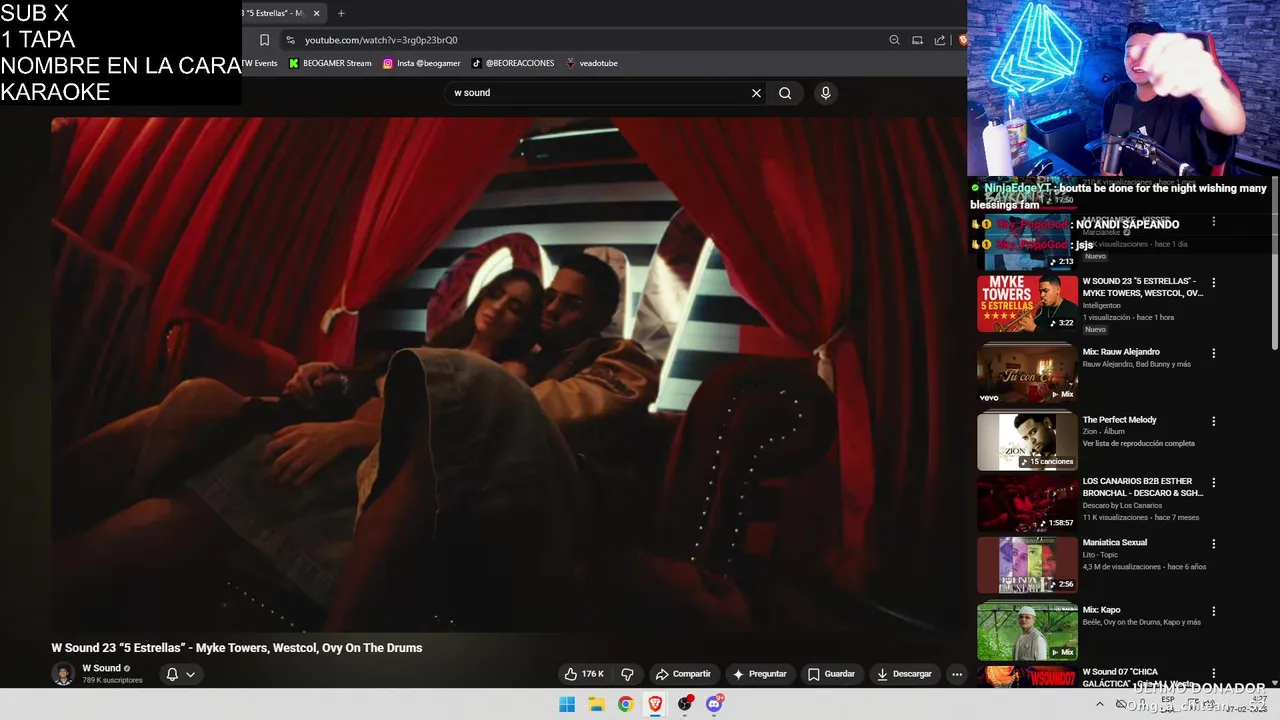Open the Maniatica Sexual video thumbnail

point(1027,565)
